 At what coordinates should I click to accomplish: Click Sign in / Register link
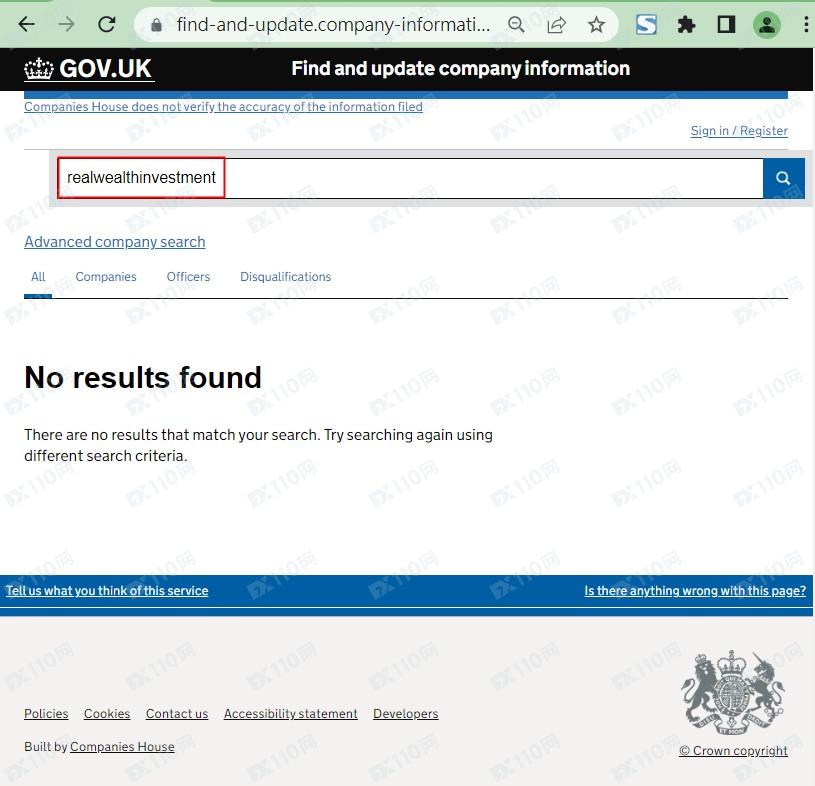coord(739,131)
